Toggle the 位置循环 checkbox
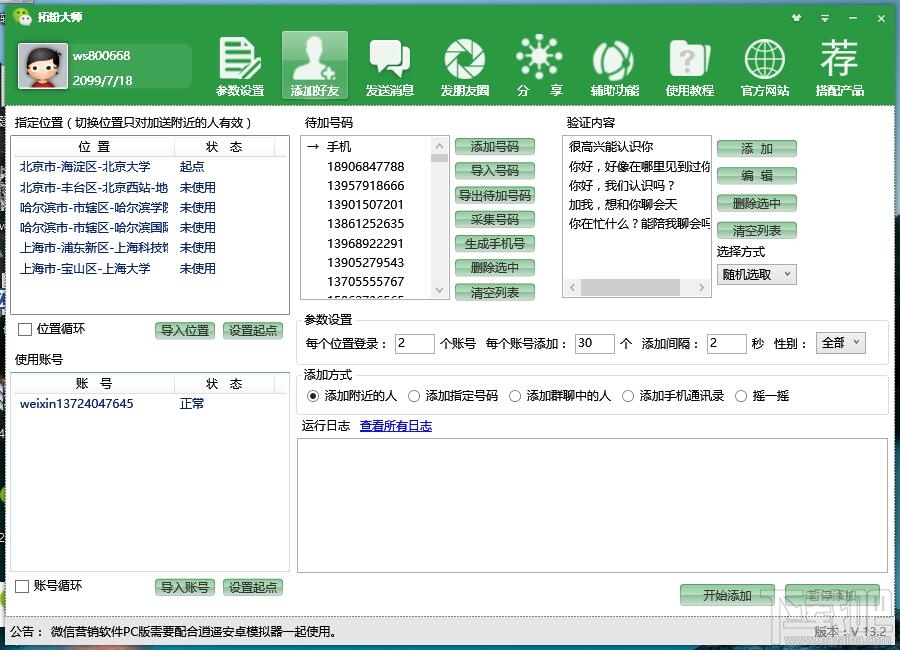This screenshot has height=650, width=900. [x=25, y=330]
